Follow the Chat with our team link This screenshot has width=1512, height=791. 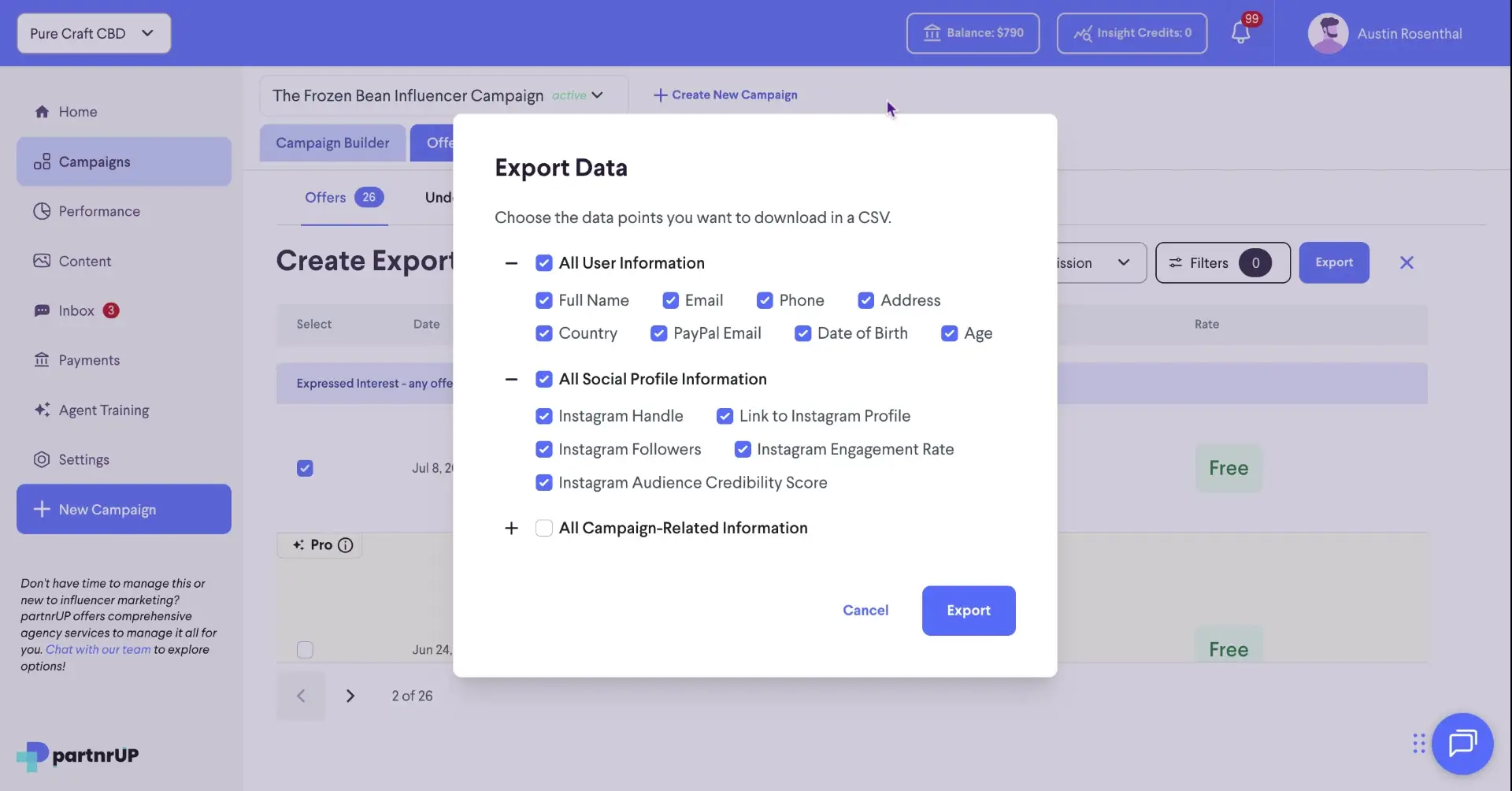click(98, 649)
